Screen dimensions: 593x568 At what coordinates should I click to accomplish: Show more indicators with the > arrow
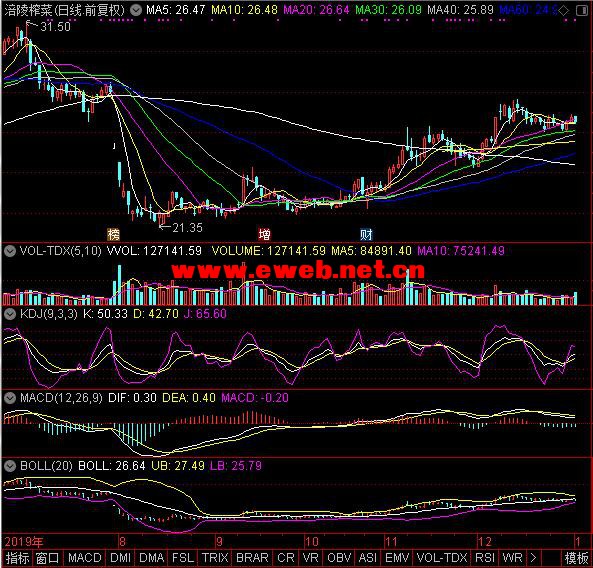(x=533, y=558)
